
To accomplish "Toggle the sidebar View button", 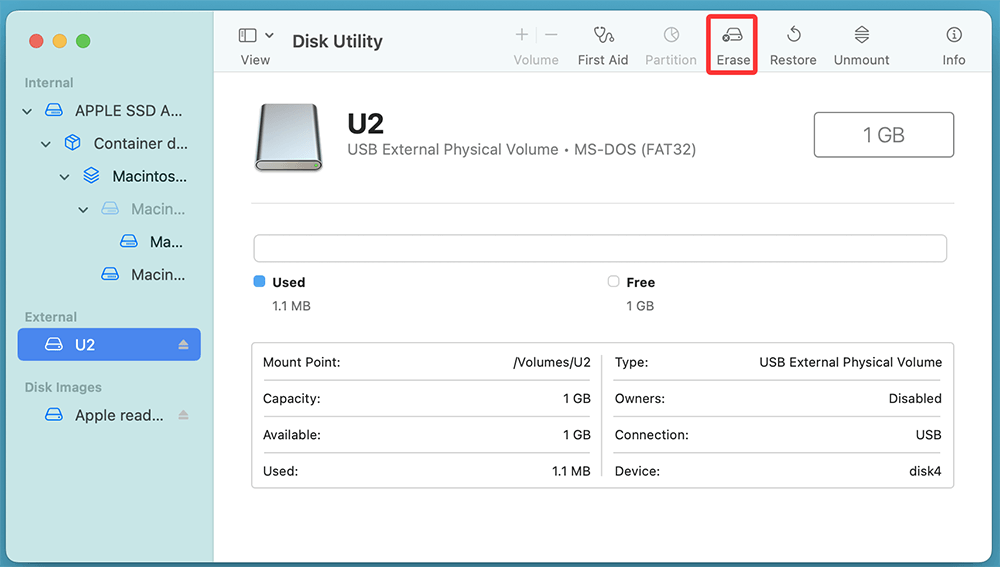I will pyautogui.click(x=248, y=36).
